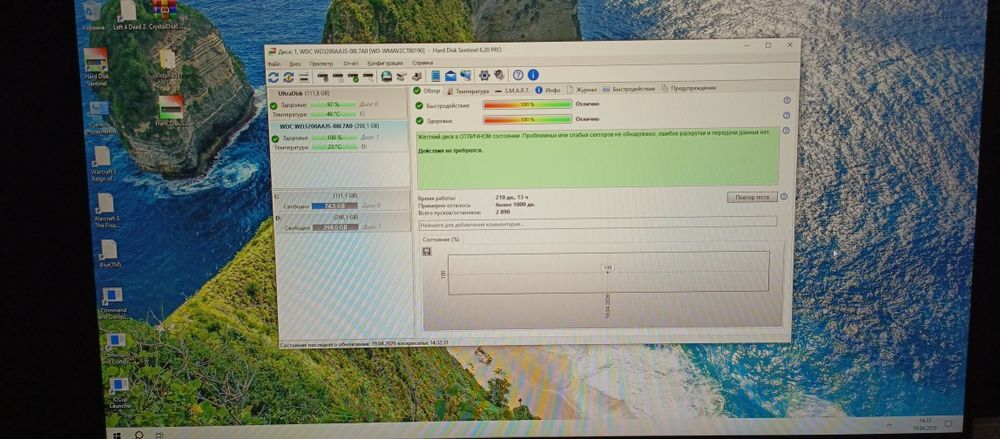Viewport: 1000px width, 439px height.
Task: Open the Корзина recycle bin desktop icon
Action: [93, 15]
